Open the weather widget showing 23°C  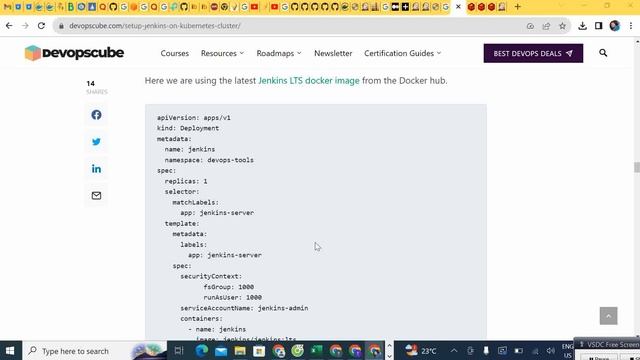pyautogui.click(x=421, y=351)
